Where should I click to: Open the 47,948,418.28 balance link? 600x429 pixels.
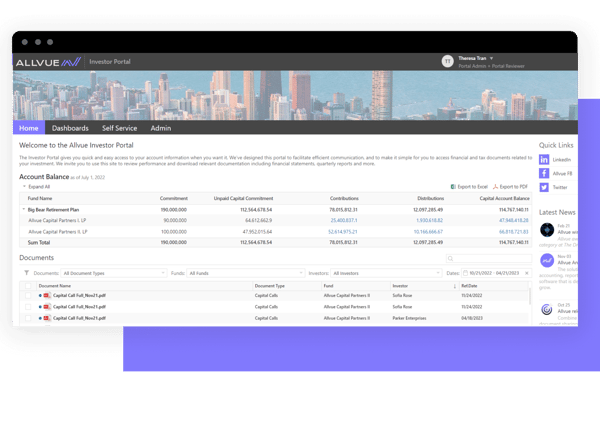(514, 220)
